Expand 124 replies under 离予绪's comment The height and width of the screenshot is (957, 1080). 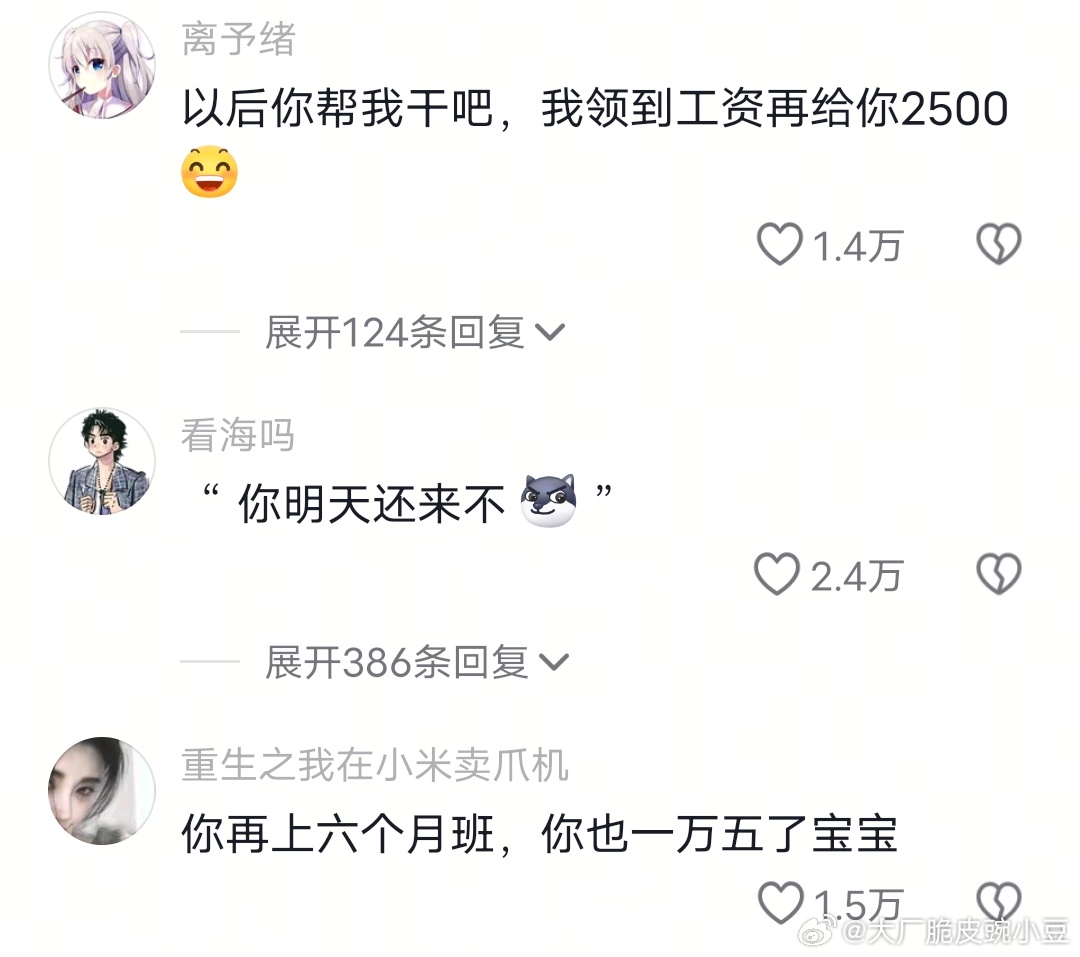(415, 333)
